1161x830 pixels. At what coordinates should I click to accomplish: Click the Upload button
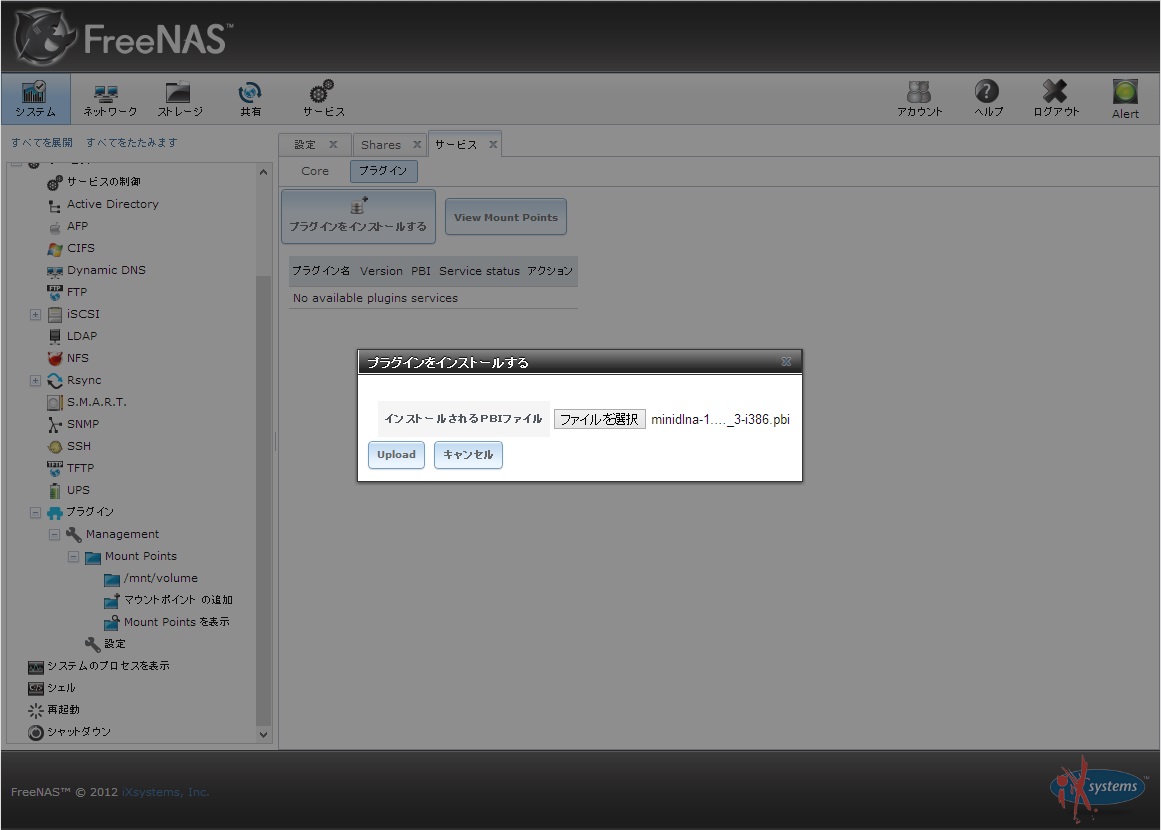(396, 455)
